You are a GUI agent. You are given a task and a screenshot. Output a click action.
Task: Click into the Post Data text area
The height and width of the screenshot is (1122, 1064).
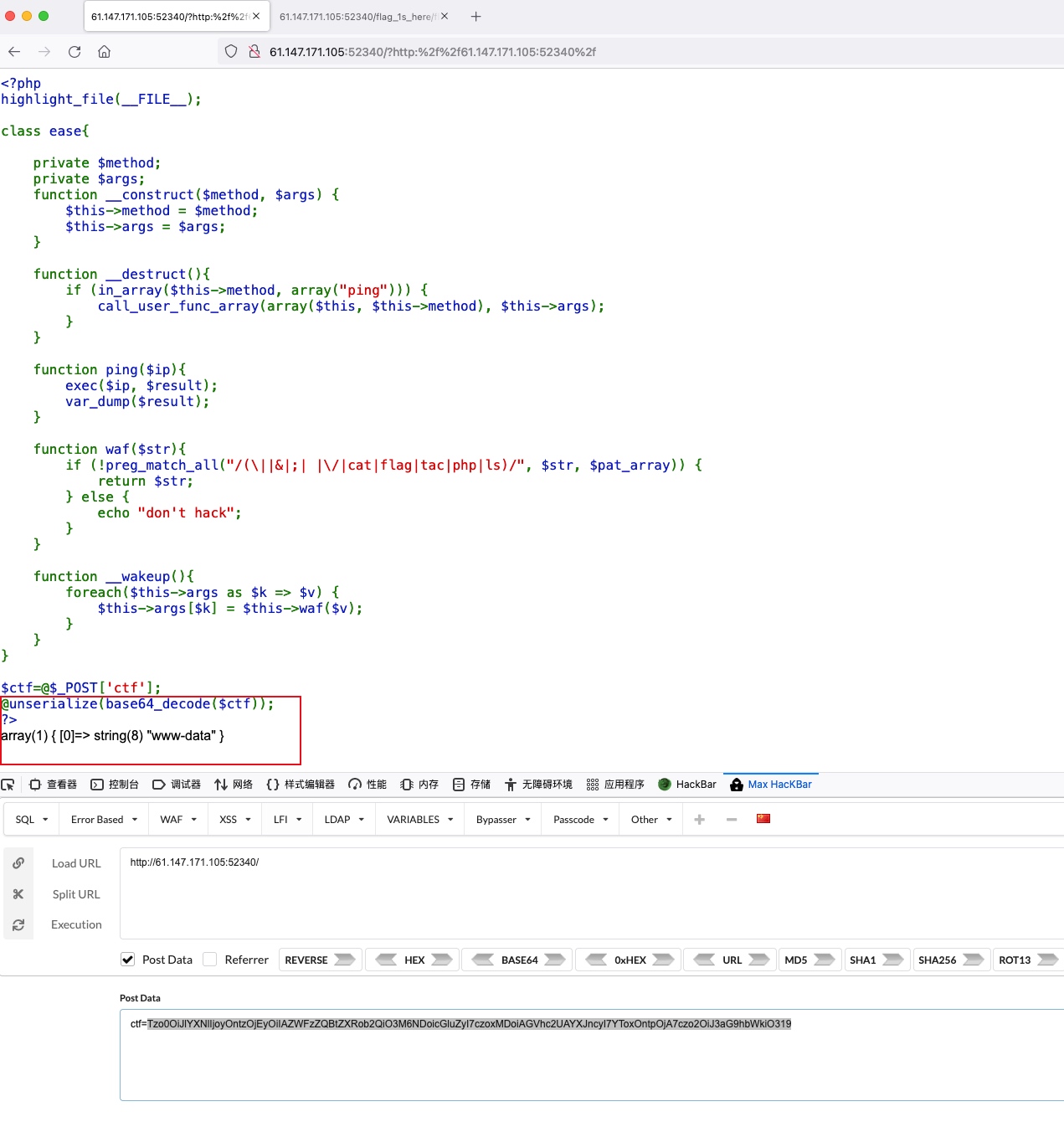(x=592, y=1055)
